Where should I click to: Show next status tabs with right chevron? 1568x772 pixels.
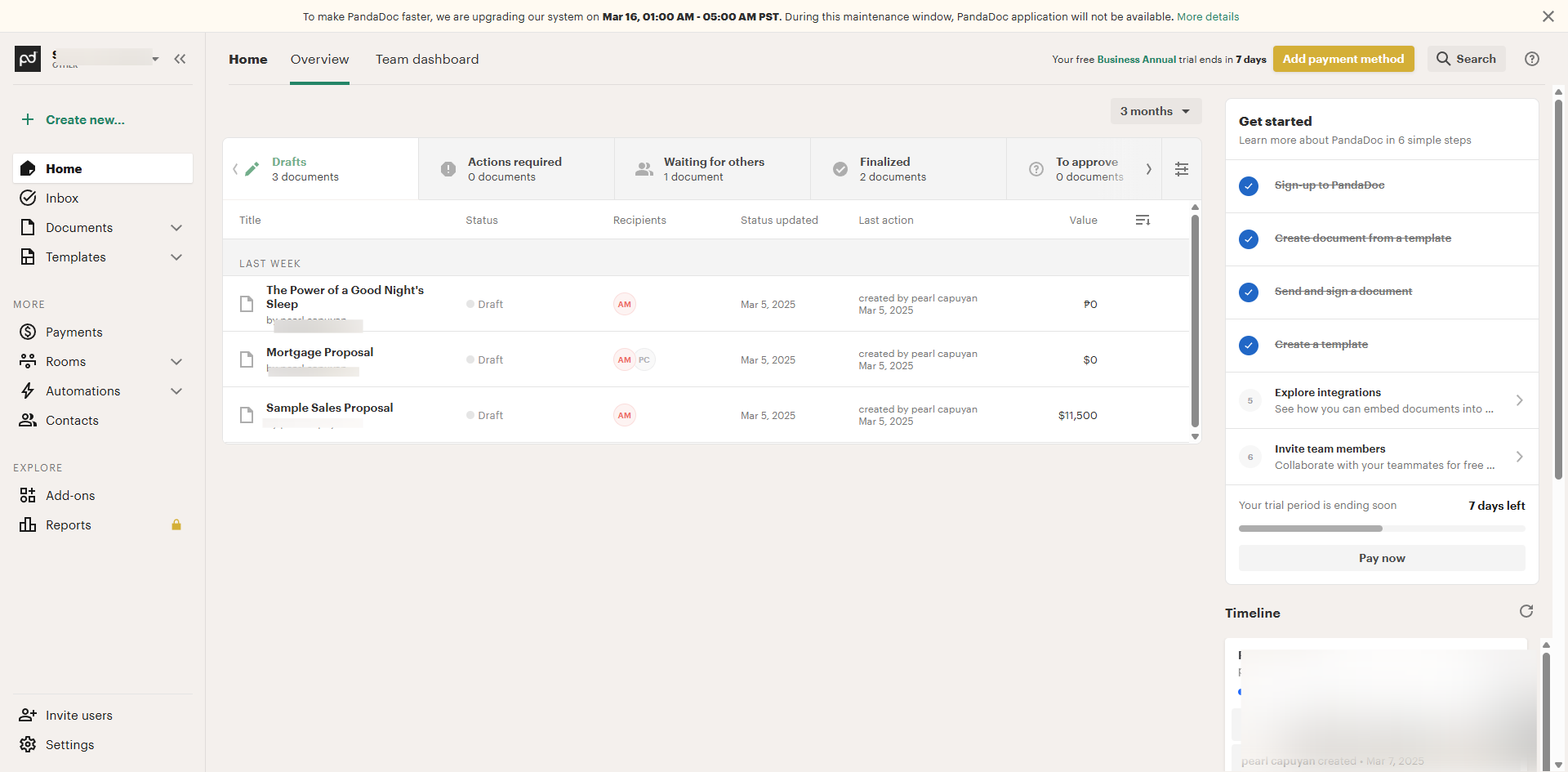1148,169
